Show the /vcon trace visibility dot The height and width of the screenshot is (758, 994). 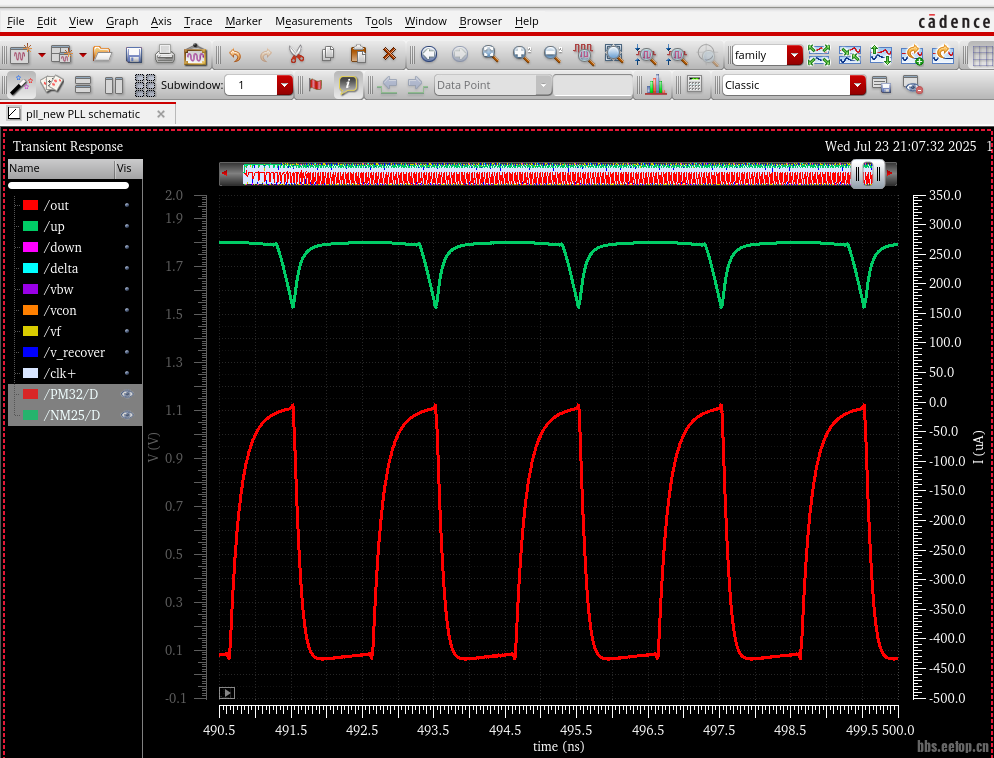tap(127, 310)
